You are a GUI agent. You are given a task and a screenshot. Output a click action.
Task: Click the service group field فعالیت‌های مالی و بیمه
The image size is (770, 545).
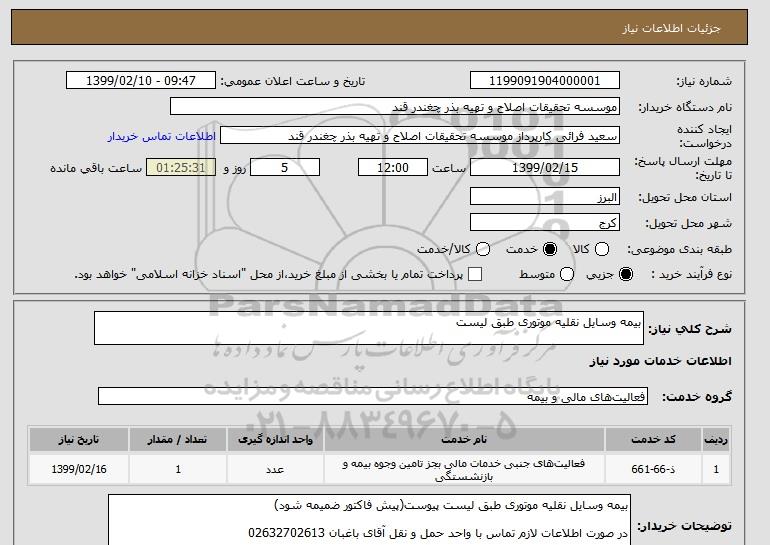(373, 396)
